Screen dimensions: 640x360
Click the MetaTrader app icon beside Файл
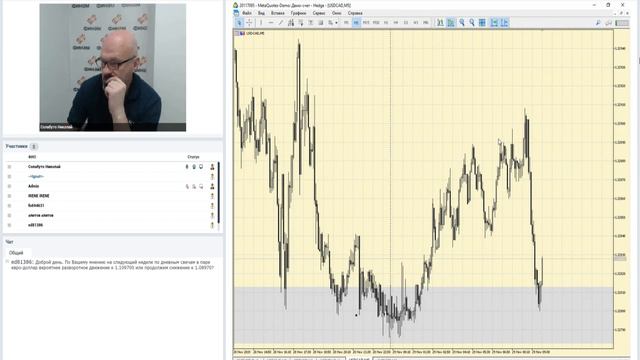click(236, 13)
